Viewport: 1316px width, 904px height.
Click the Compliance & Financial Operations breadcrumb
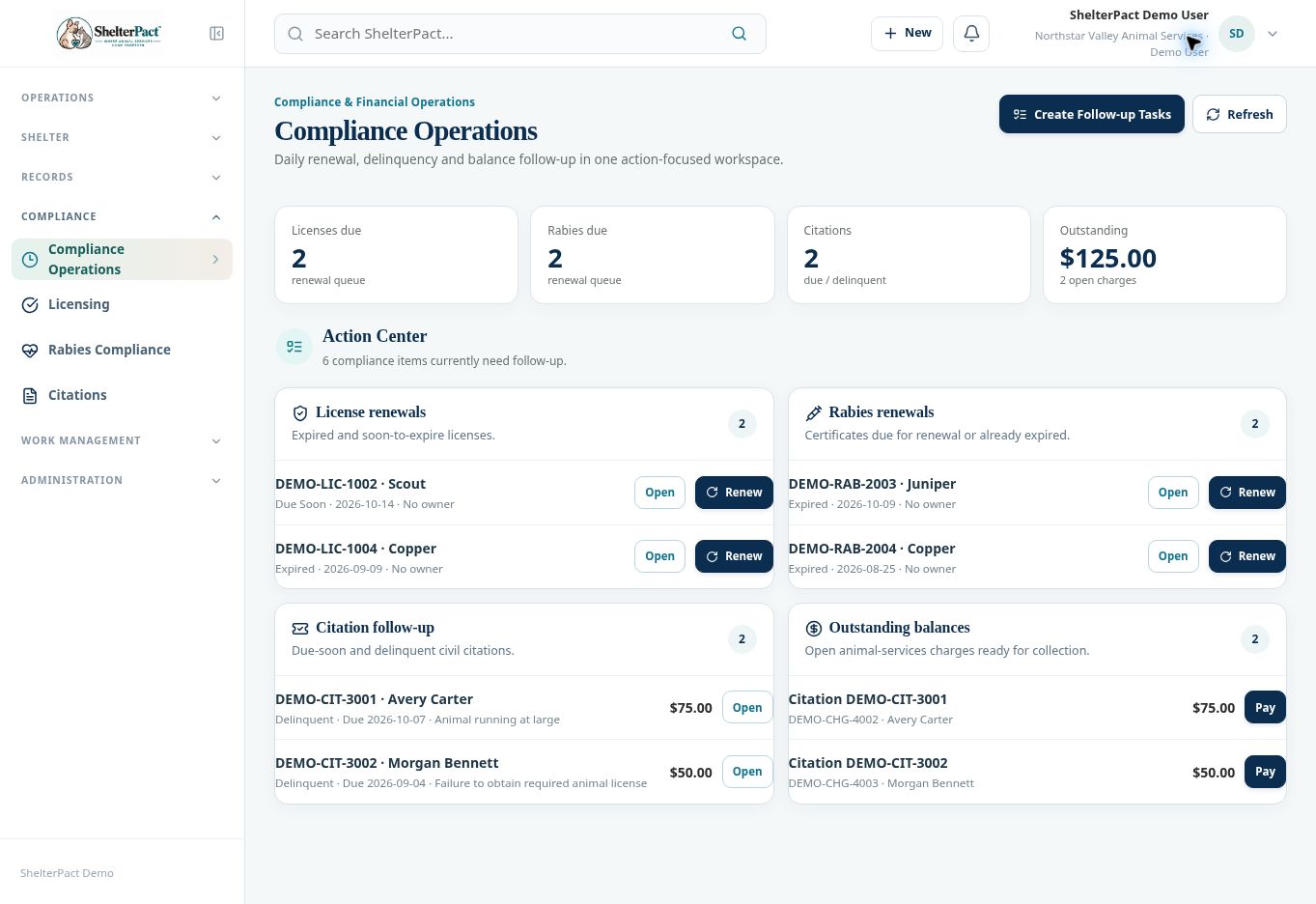pos(375,102)
